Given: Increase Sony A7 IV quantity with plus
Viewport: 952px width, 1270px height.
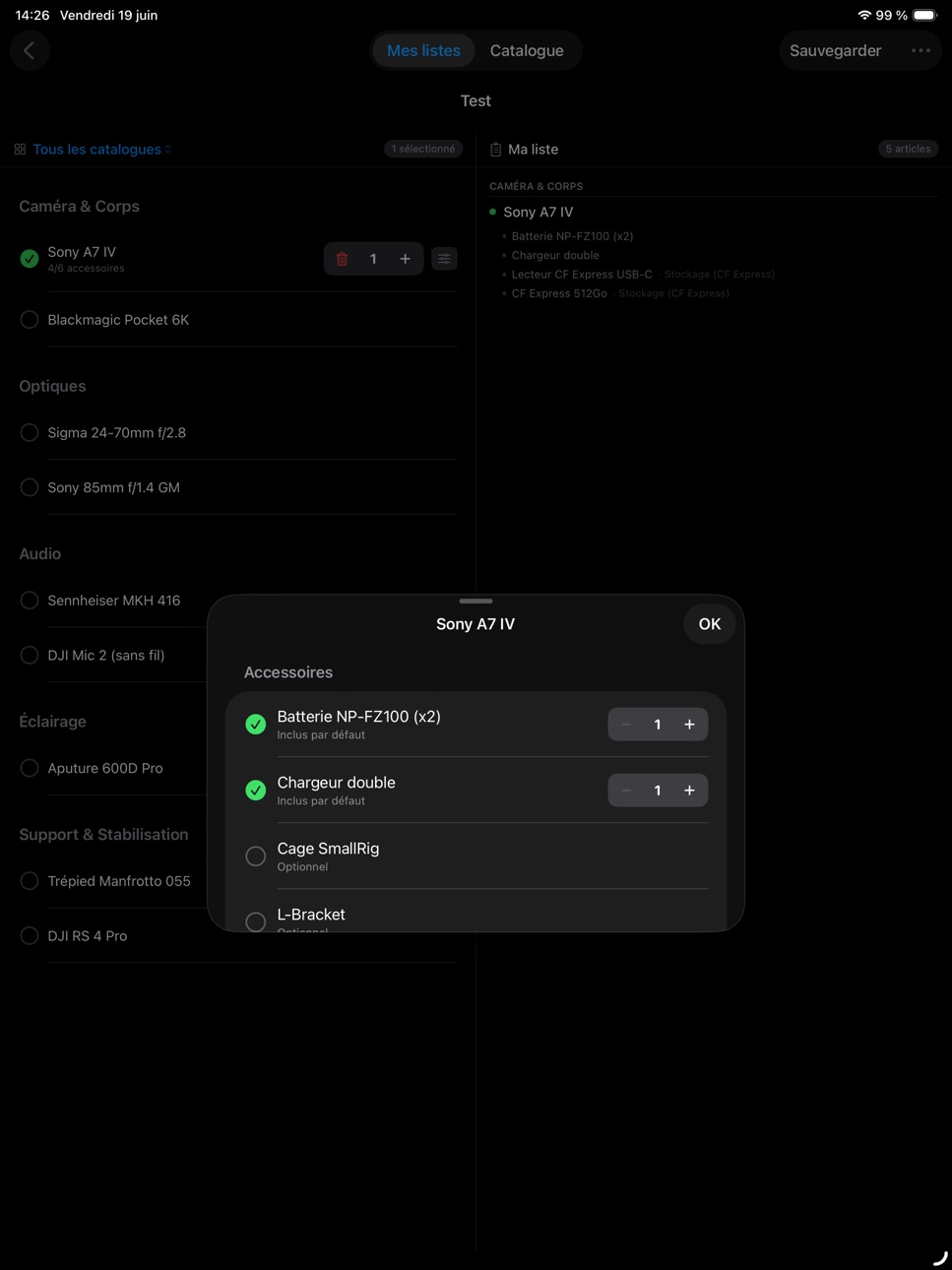Looking at the screenshot, I should pyautogui.click(x=405, y=259).
